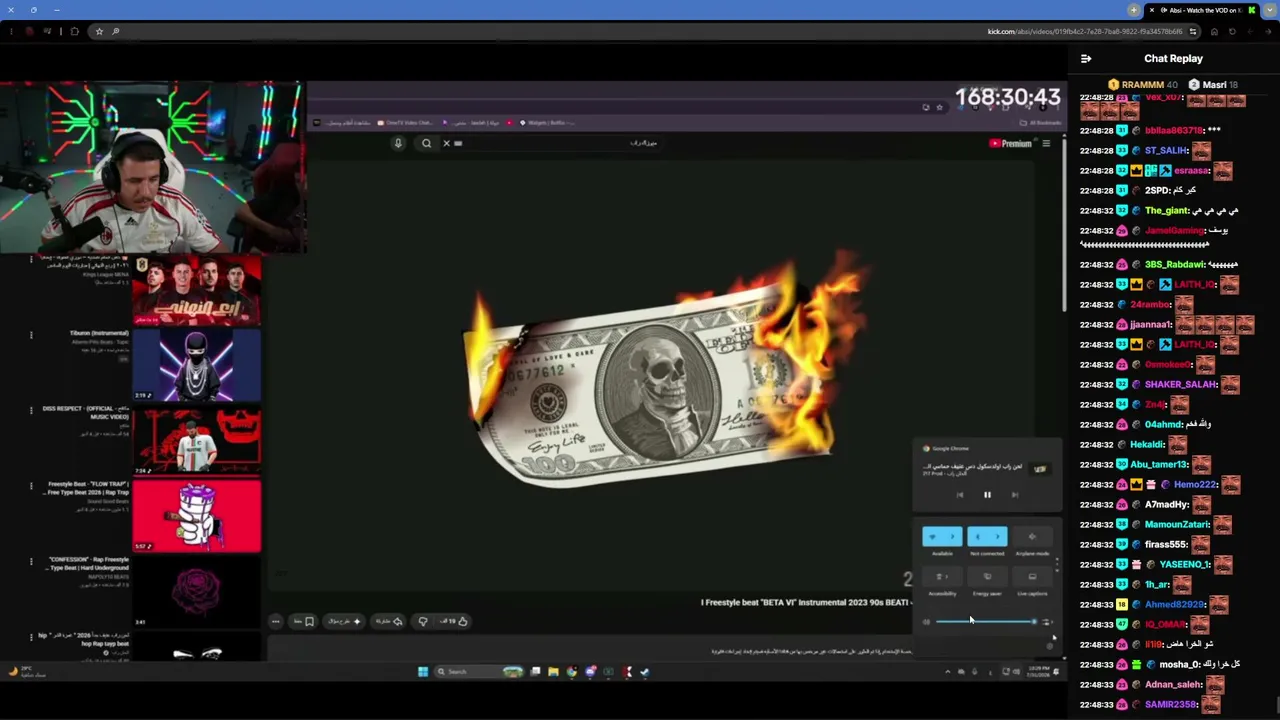Image resolution: width=1280 pixels, height=720 pixels.
Task: Open the notification bell in system tray
Action: pos(1056,672)
